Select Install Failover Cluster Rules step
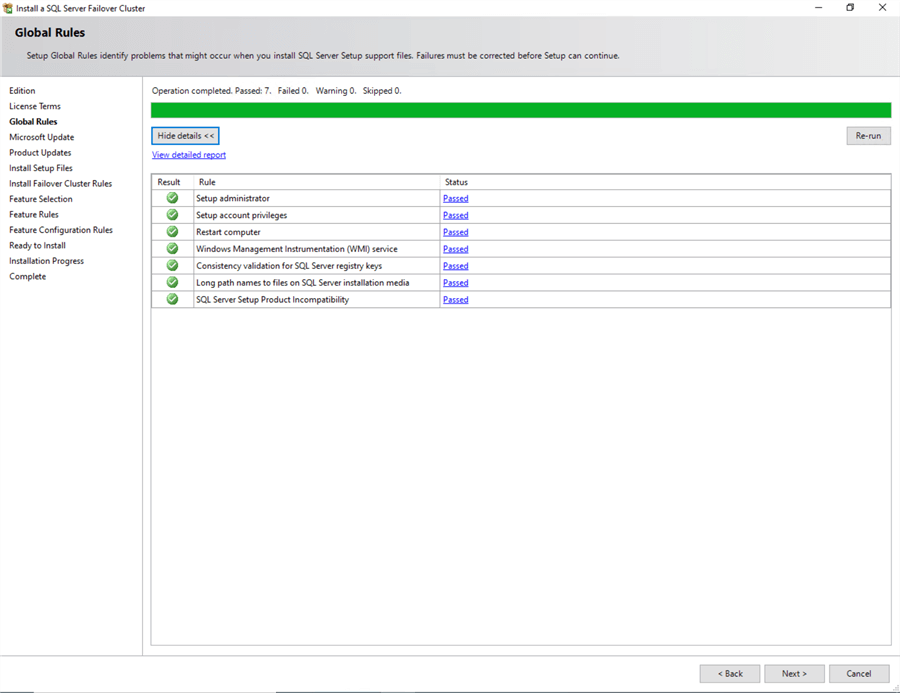 [x=61, y=184]
